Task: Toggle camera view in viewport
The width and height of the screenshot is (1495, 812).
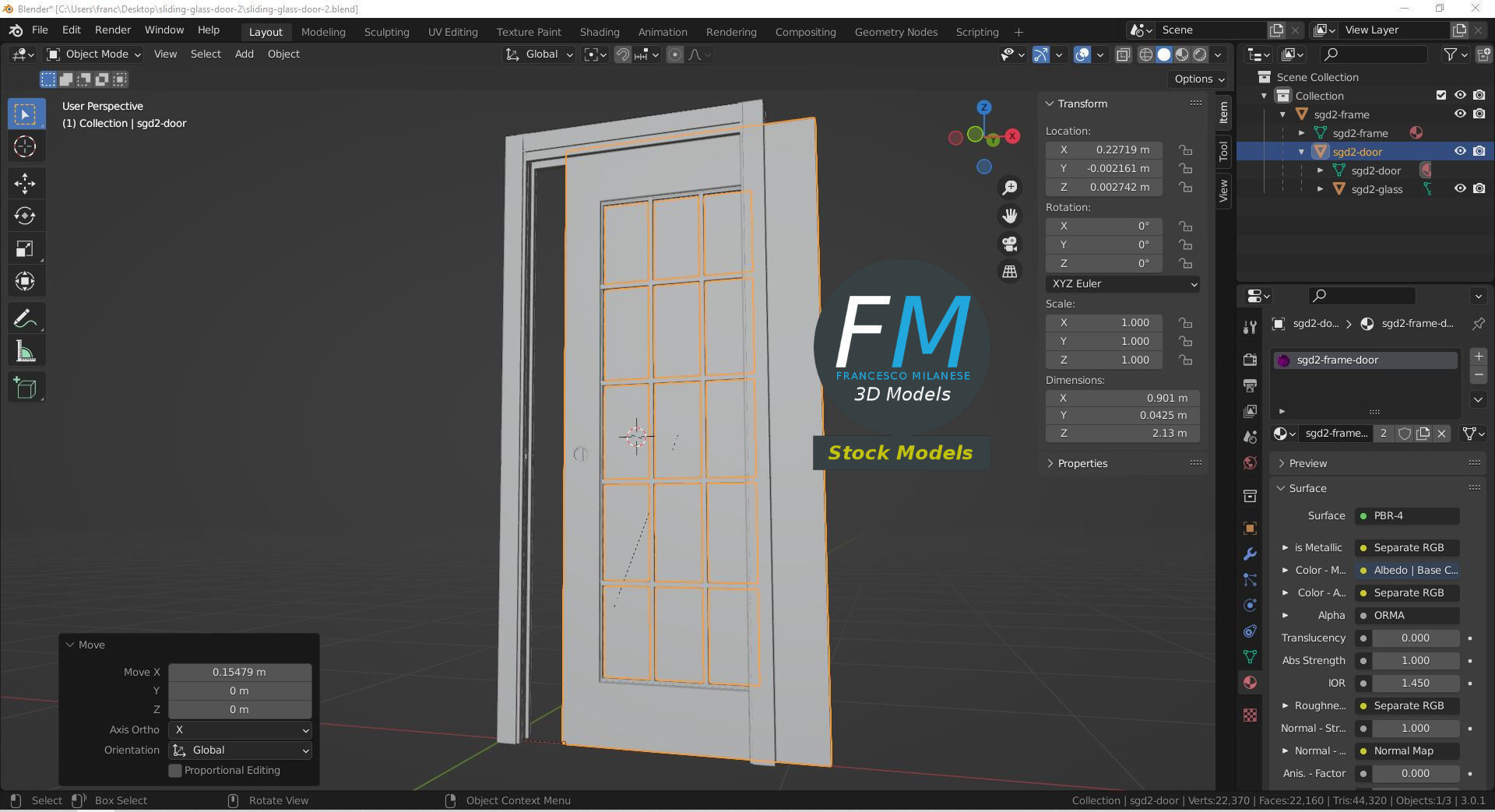Action: 1010,244
